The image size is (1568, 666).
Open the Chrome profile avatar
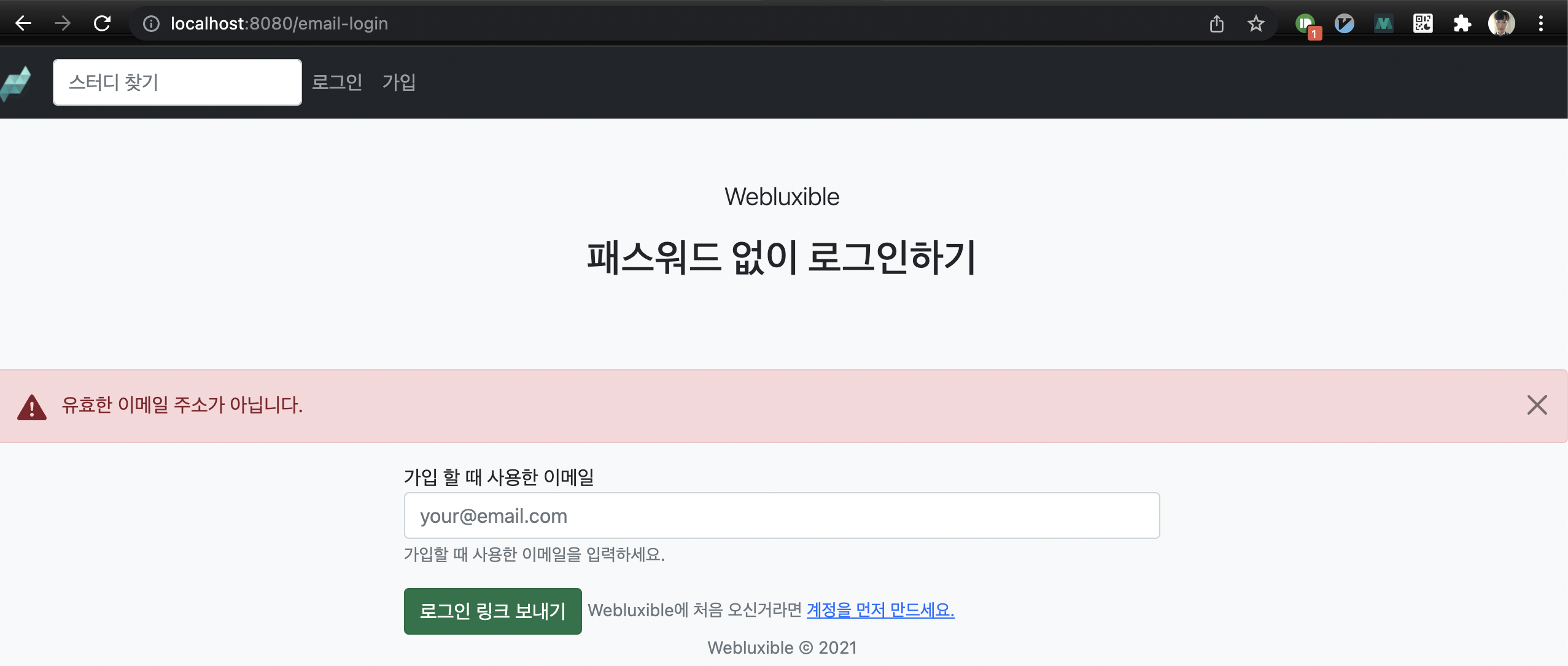click(x=1501, y=24)
